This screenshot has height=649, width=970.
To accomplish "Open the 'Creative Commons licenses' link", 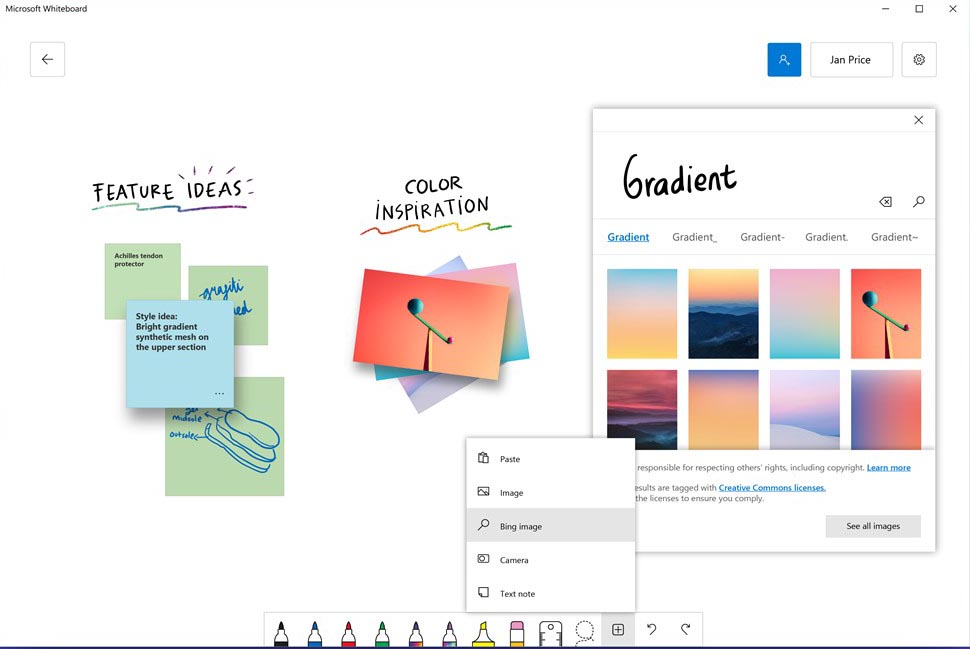I will tap(770, 487).
